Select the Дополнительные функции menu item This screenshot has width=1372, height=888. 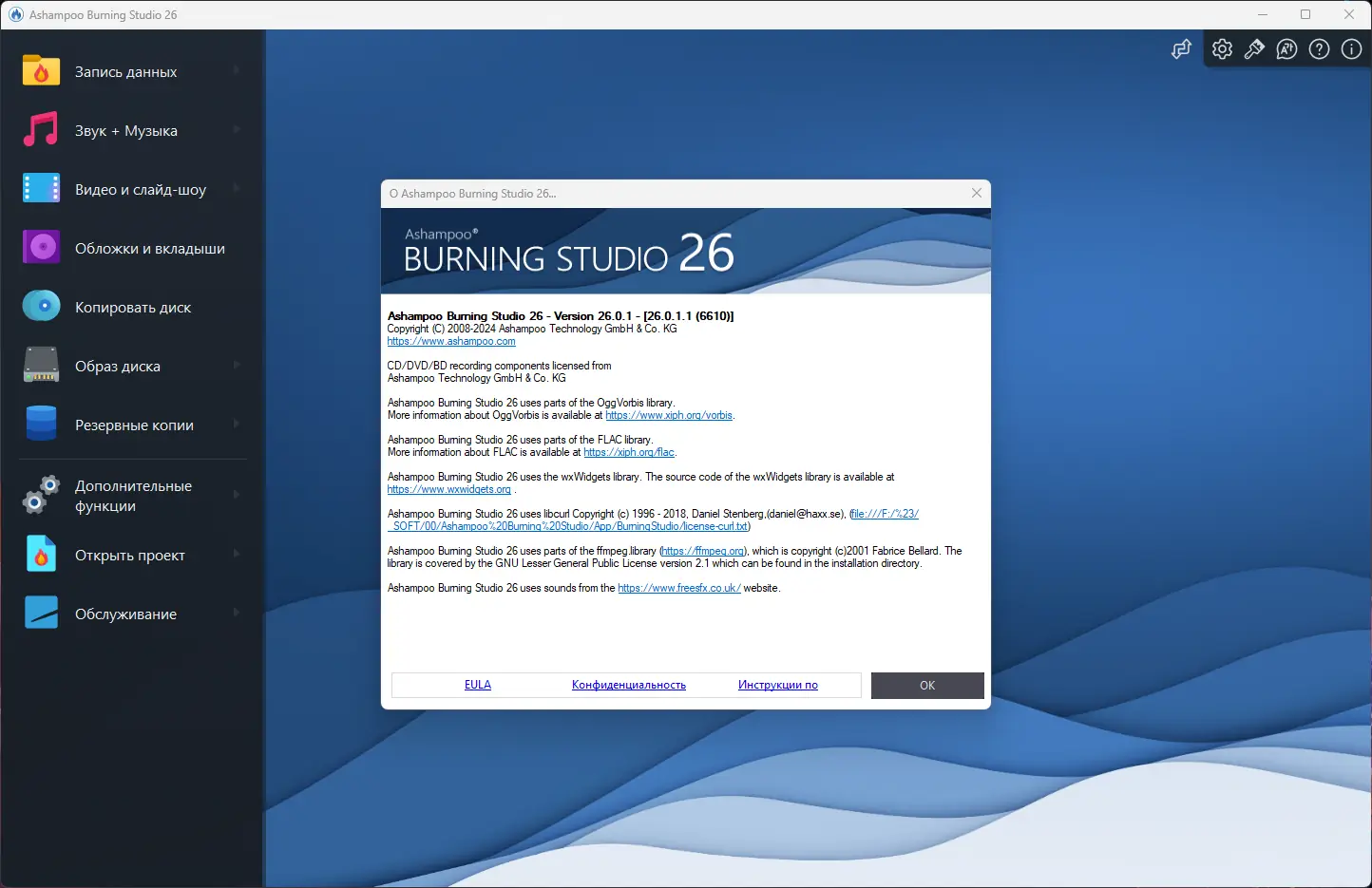132,496
